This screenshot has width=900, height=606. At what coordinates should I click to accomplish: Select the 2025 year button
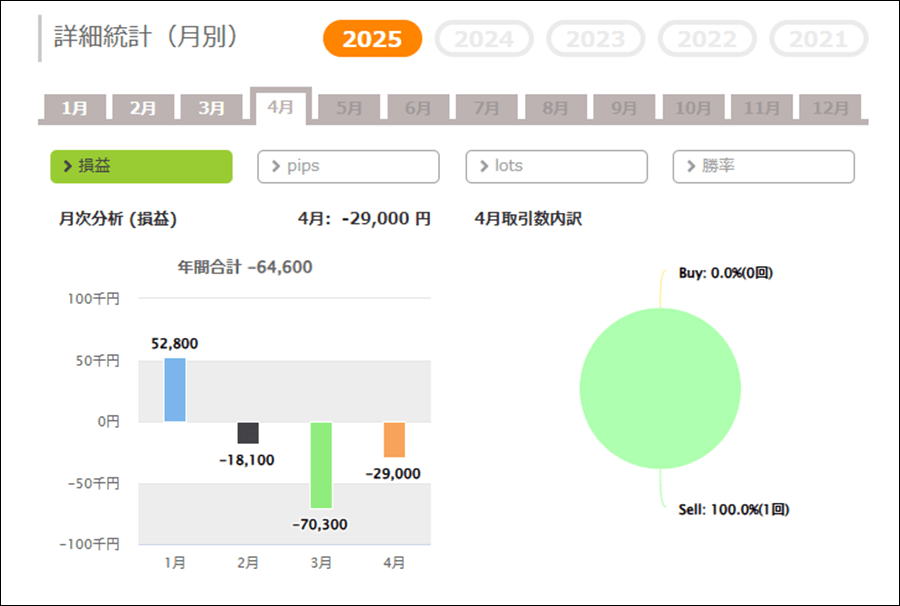(373, 38)
